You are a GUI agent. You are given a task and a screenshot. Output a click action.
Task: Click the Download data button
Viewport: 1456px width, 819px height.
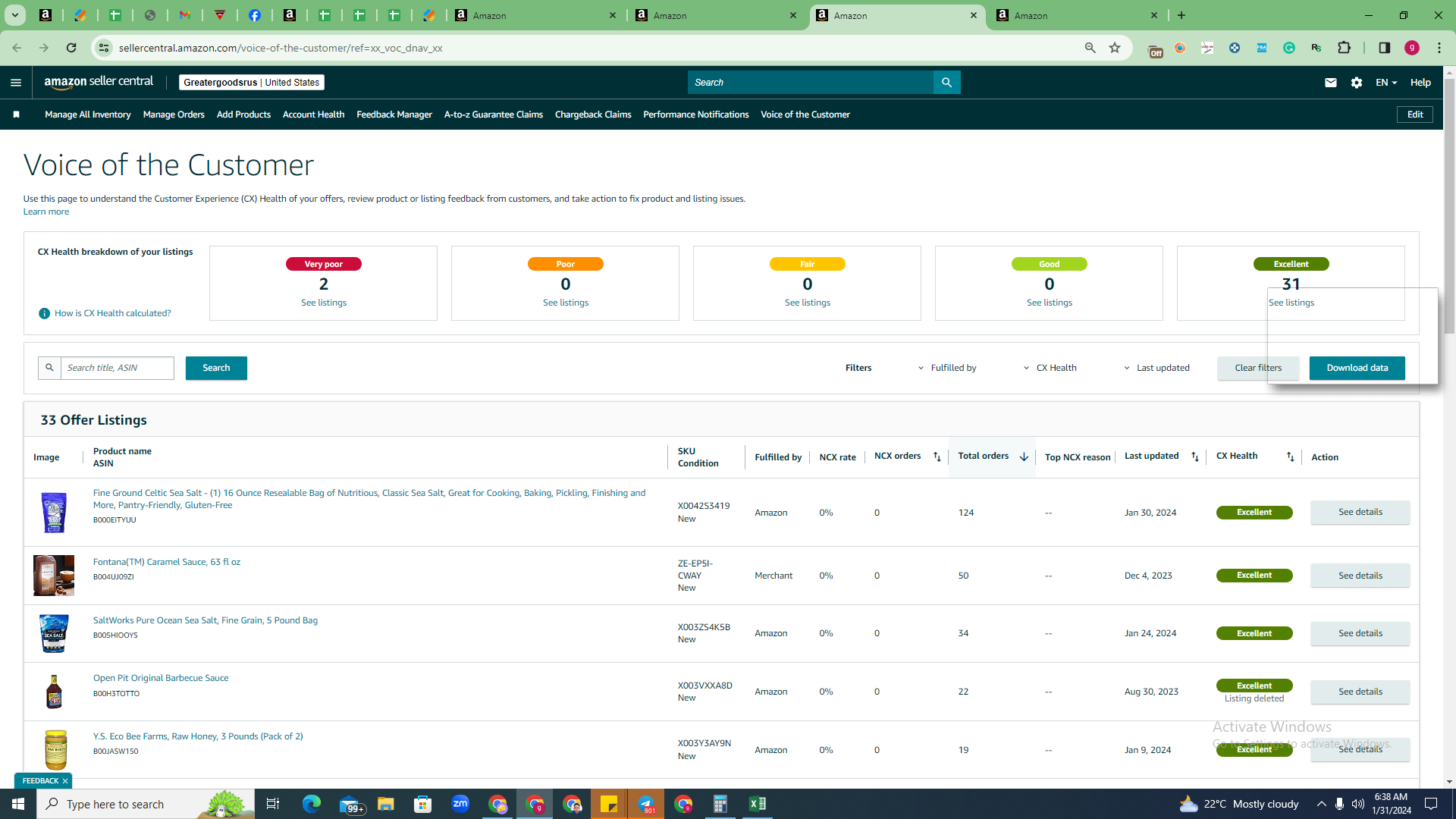tap(1357, 368)
